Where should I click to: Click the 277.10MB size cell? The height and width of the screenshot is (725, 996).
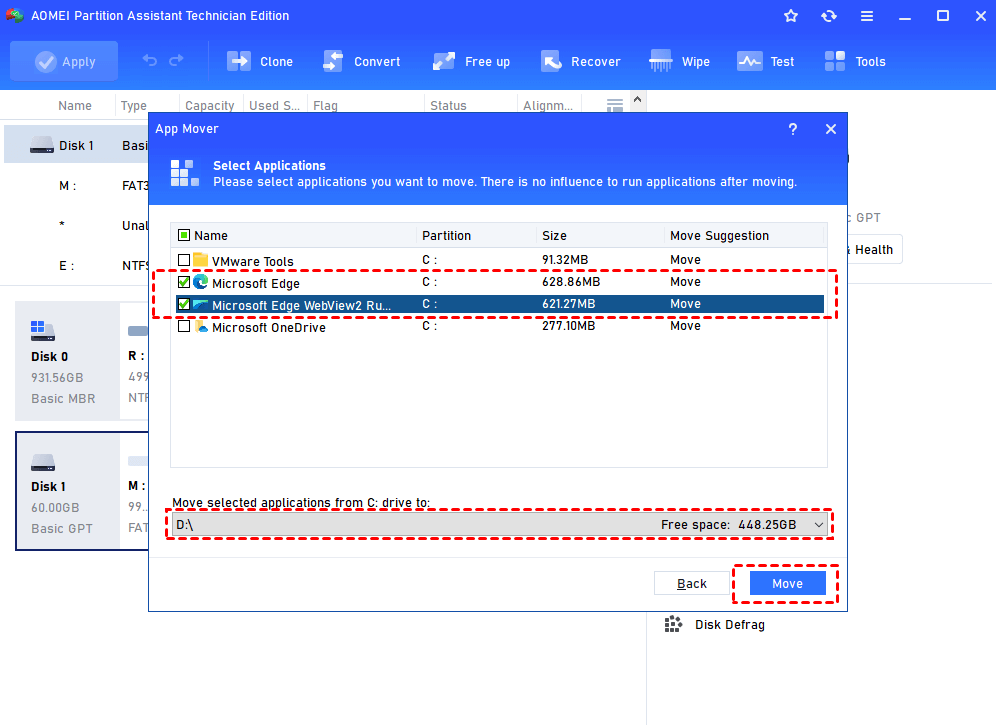tap(569, 325)
